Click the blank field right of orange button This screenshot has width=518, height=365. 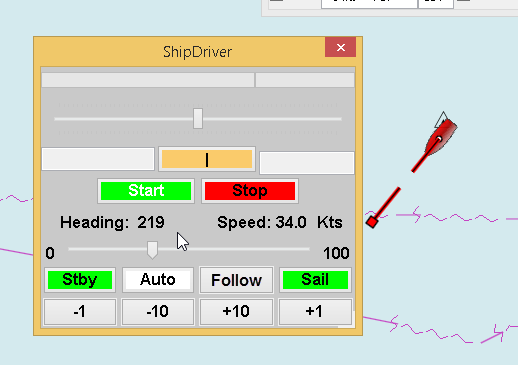307,163
